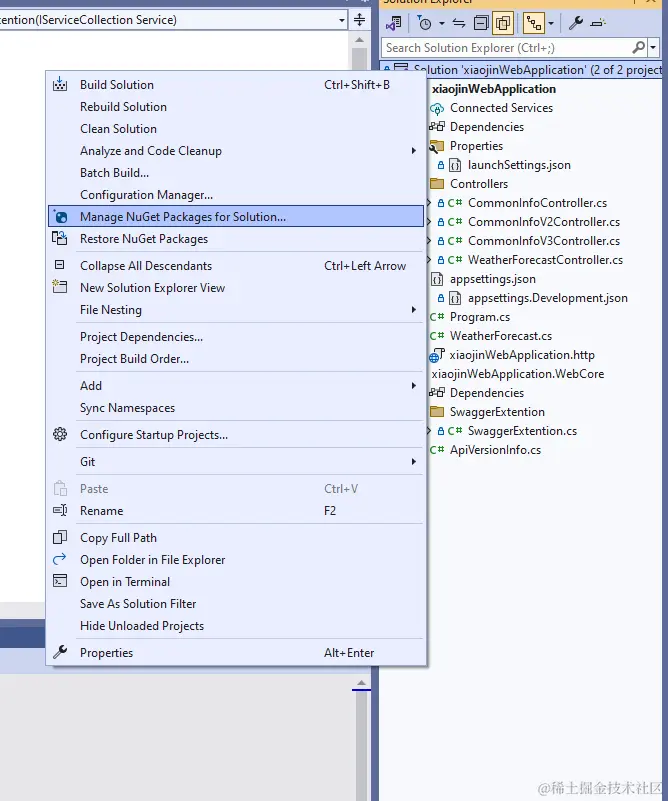
Task: Click Sync Namespaces menu entry
Action: tap(236, 408)
